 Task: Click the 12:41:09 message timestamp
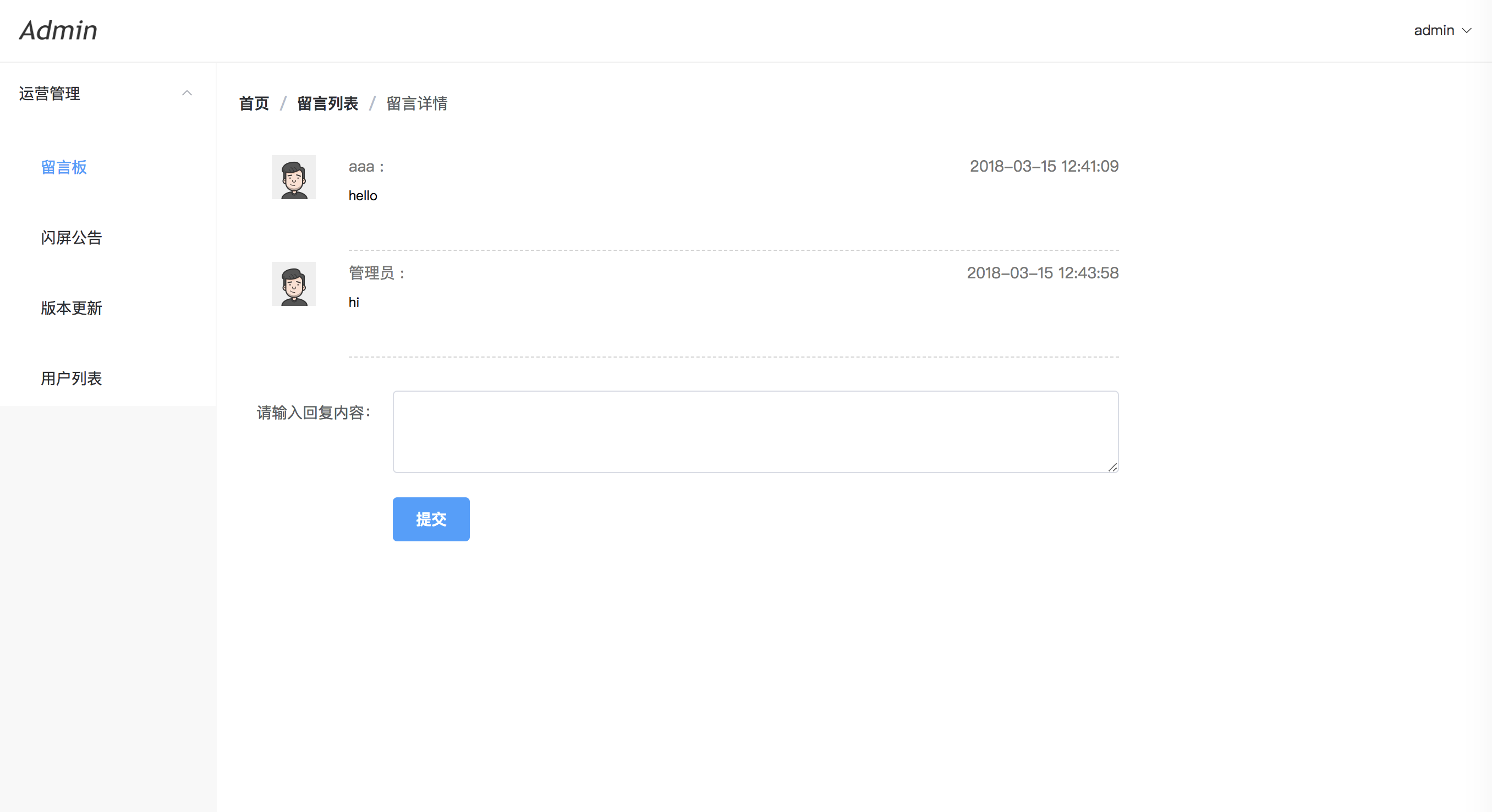point(1044,166)
